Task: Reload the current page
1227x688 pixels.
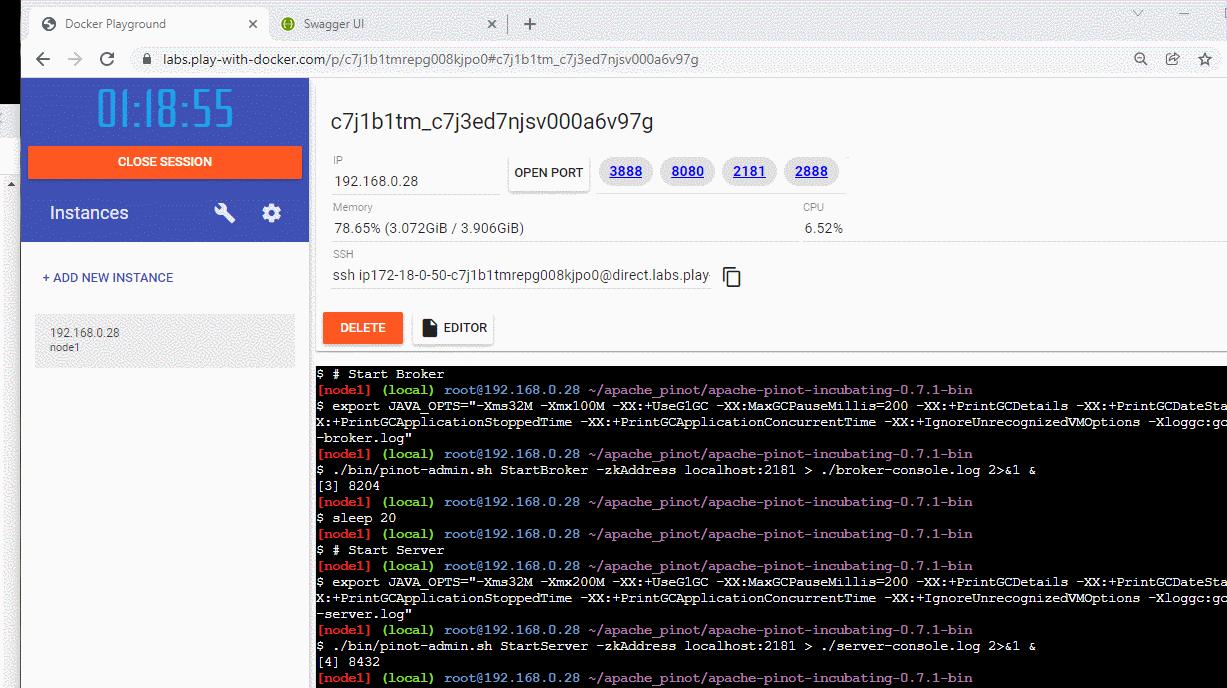Action: [x=107, y=59]
